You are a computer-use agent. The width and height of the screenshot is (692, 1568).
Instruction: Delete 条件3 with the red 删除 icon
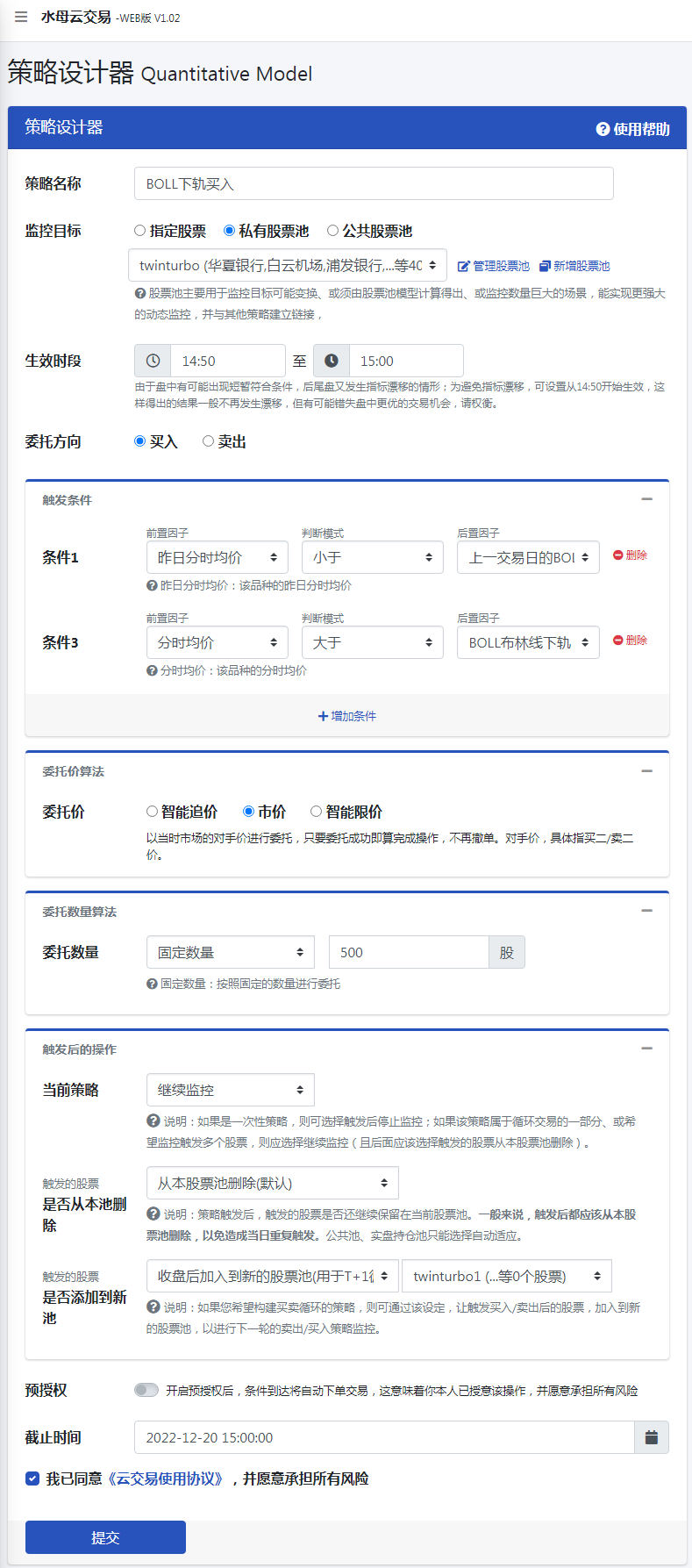(630, 641)
